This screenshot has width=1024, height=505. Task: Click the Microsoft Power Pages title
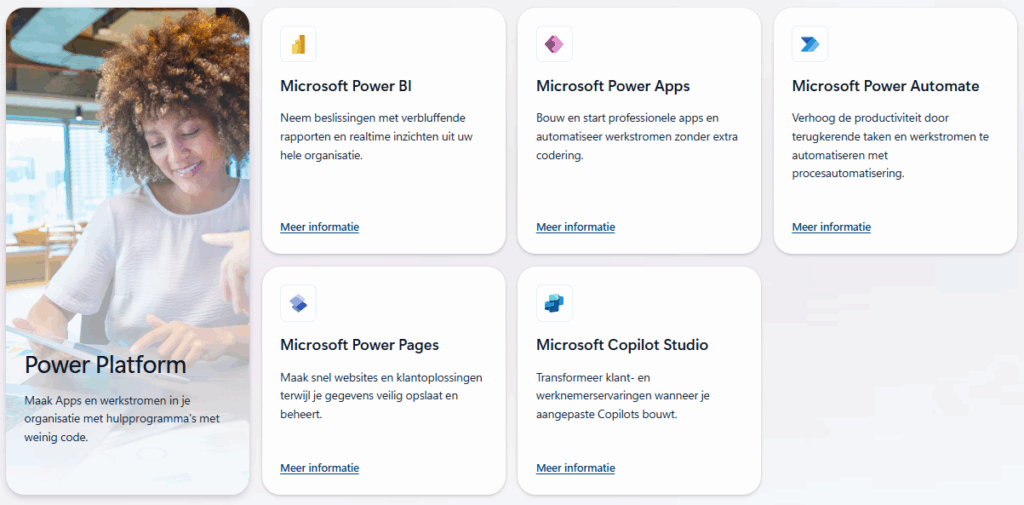[x=359, y=345]
